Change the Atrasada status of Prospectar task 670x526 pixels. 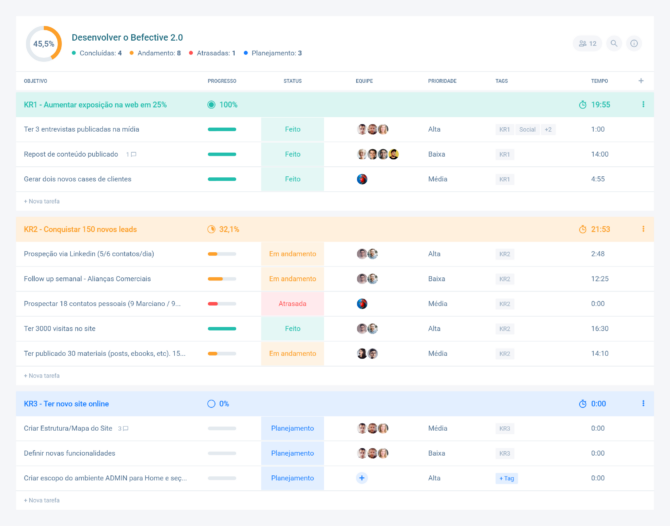(x=292, y=304)
